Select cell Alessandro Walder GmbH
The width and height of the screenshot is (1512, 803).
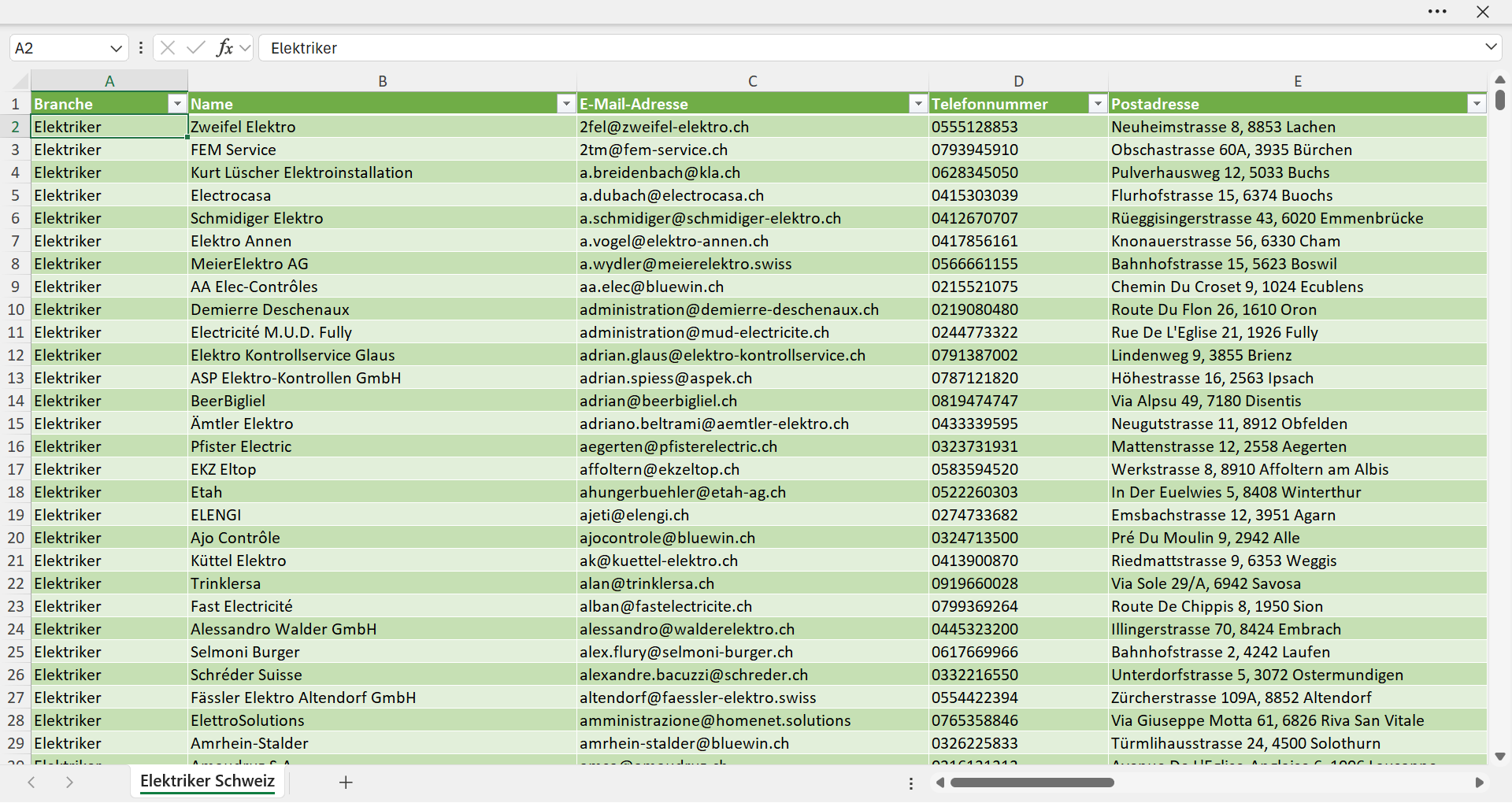click(x=383, y=629)
